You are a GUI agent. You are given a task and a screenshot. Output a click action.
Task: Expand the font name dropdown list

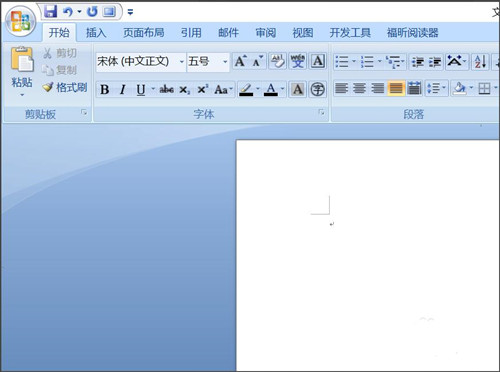tap(182, 62)
